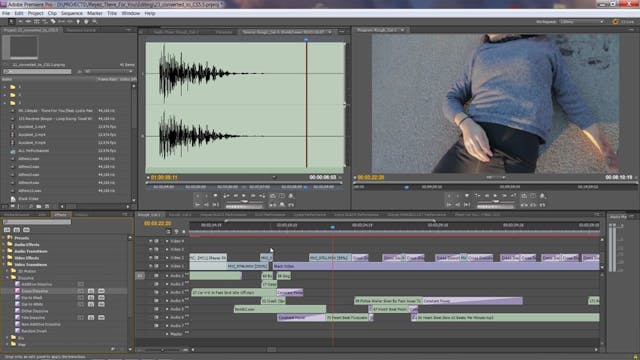
Task: Expand the Audio Effects folder
Action: (x=4, y=244)
